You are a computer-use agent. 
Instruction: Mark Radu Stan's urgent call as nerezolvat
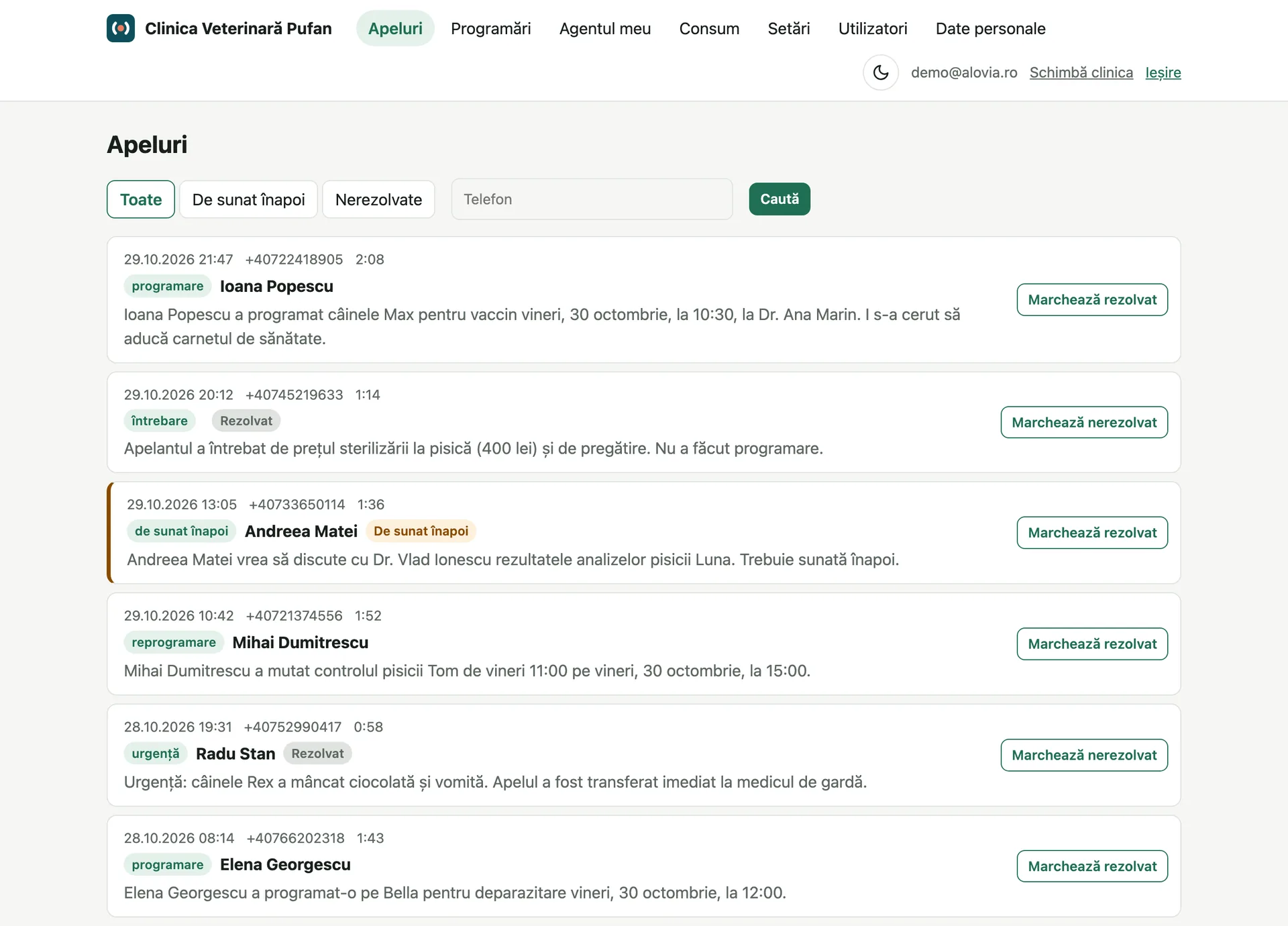(1084, 756)
